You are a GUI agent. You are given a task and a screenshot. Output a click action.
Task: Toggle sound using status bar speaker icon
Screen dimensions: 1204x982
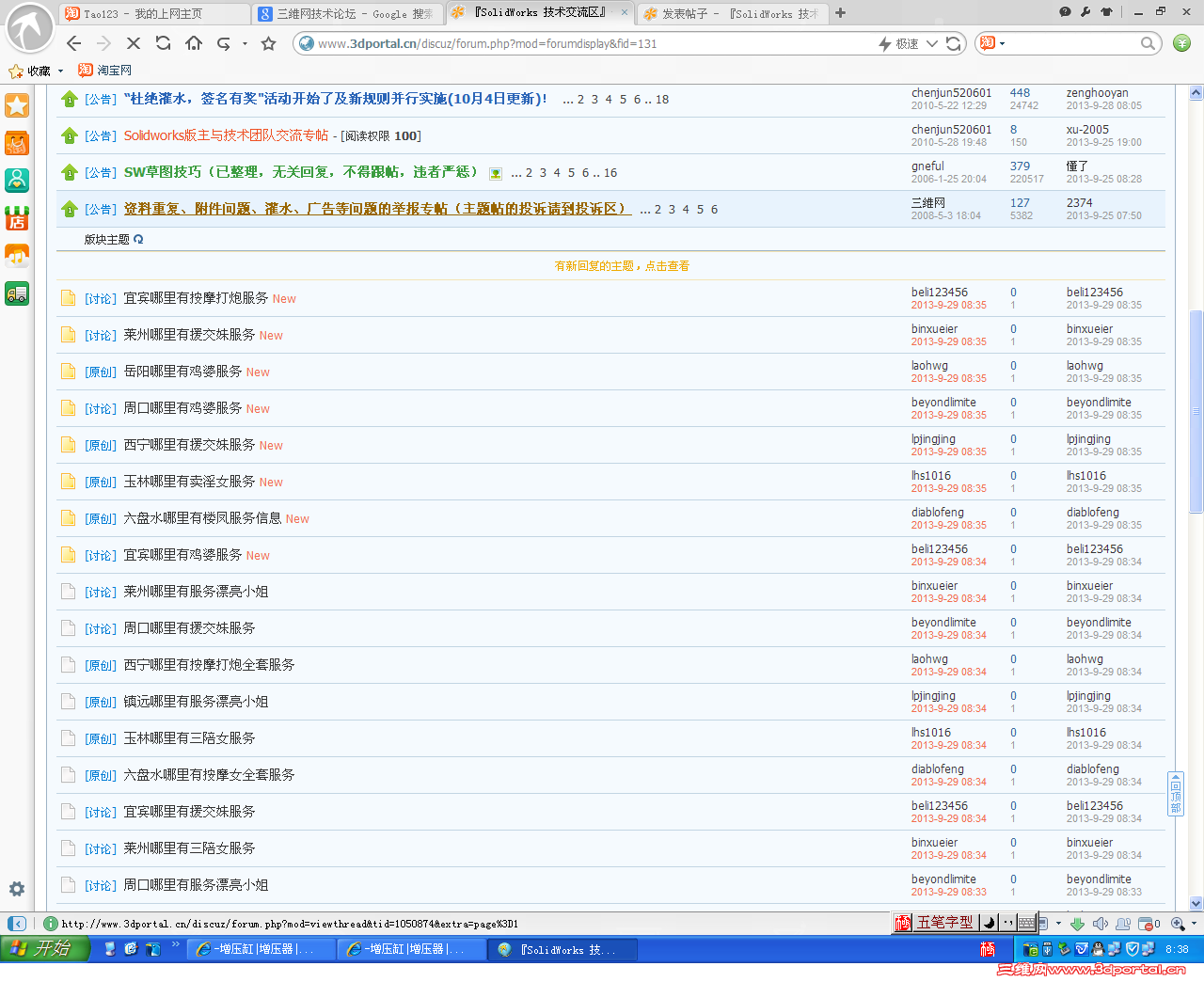coord(1100,924)
